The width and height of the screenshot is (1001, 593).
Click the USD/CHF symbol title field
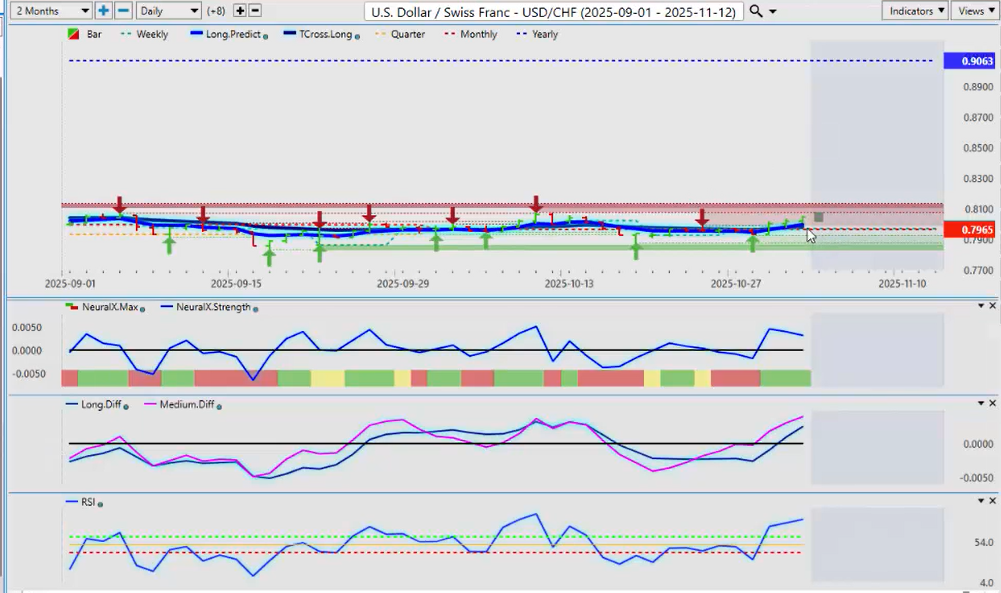click(x=554, y=11)
